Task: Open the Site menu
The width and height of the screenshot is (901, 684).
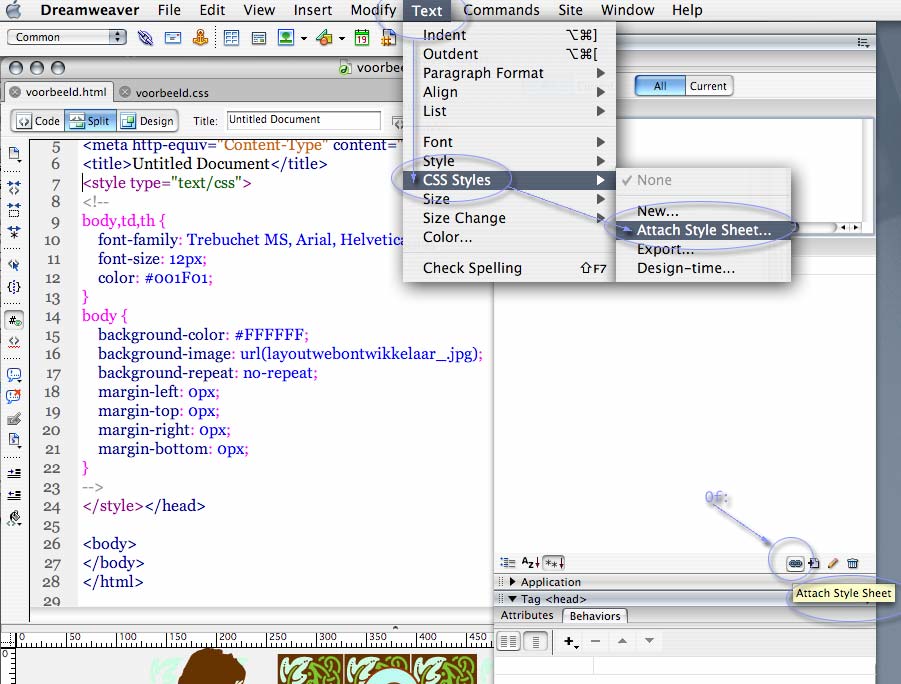Action: point(570,10)
